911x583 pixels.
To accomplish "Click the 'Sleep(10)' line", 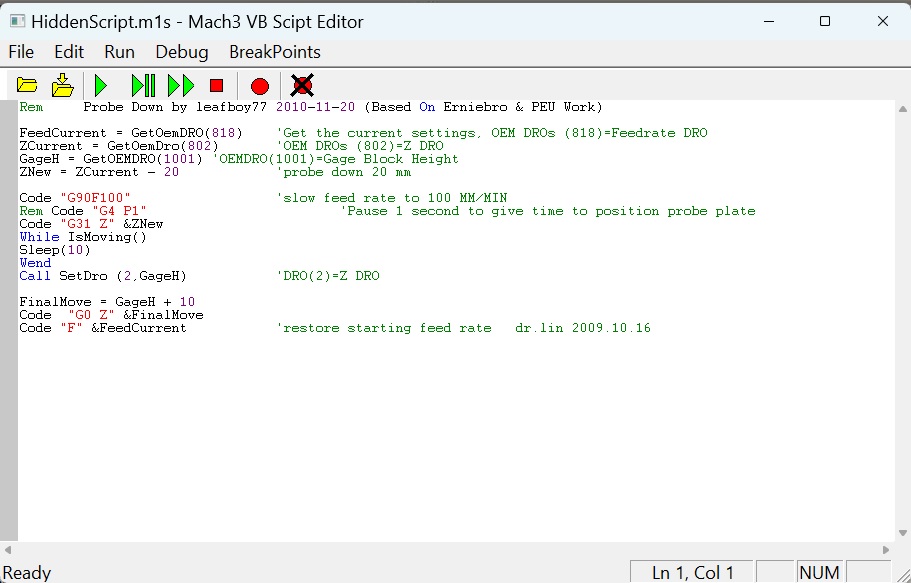I will click(x=55, y=250).
